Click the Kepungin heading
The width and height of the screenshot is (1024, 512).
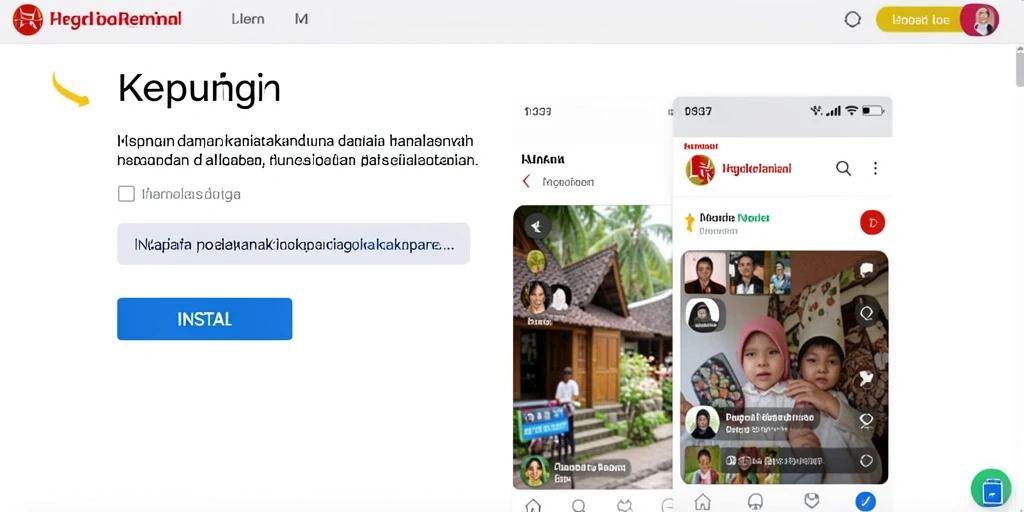tap(199, 89)
